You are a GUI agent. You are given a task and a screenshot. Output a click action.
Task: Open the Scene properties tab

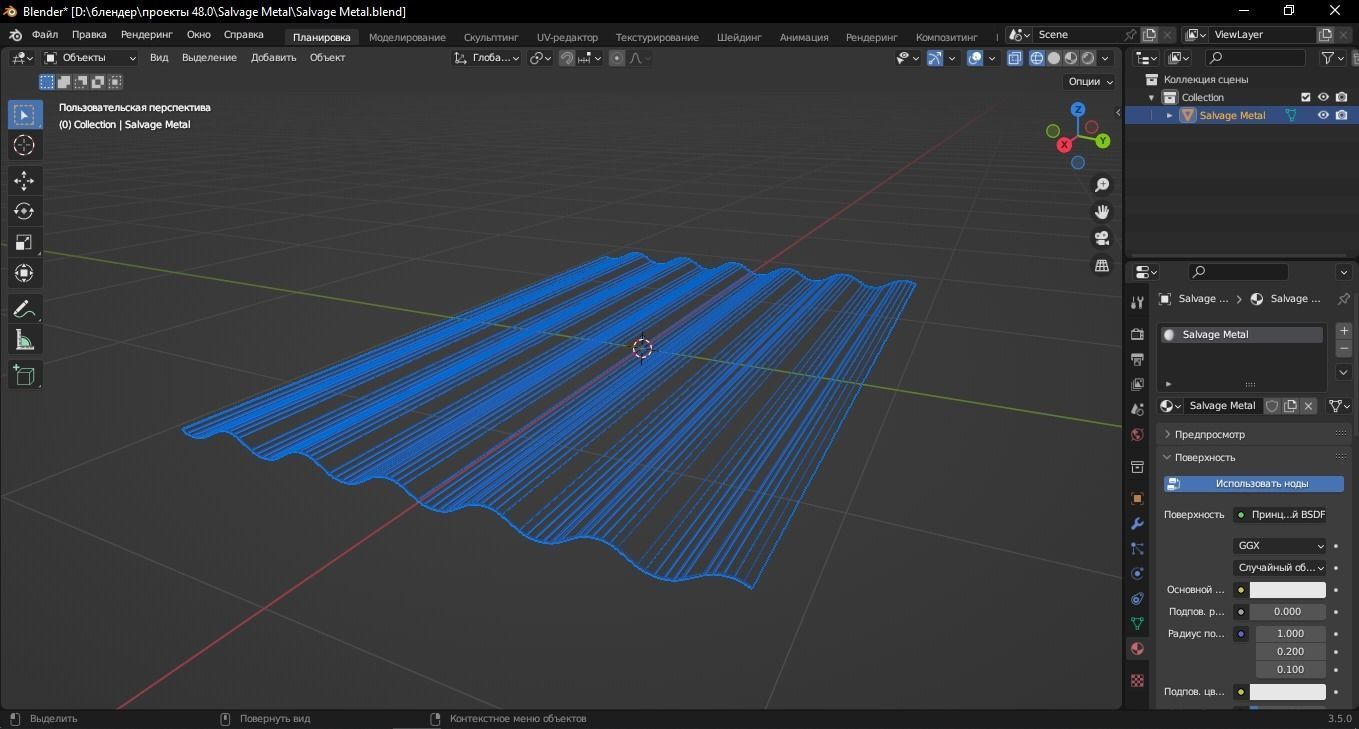coord(1137,409)
